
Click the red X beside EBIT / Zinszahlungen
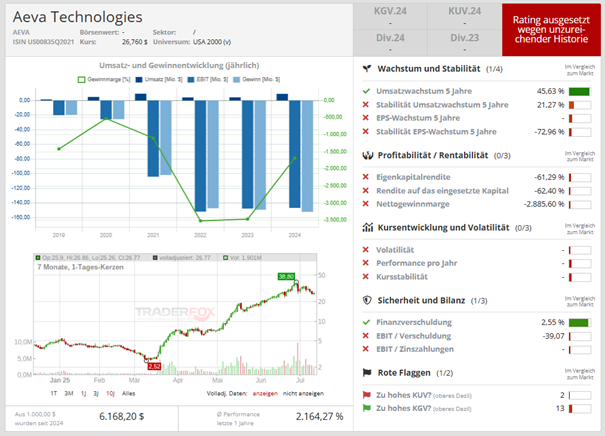click(366, 349)
